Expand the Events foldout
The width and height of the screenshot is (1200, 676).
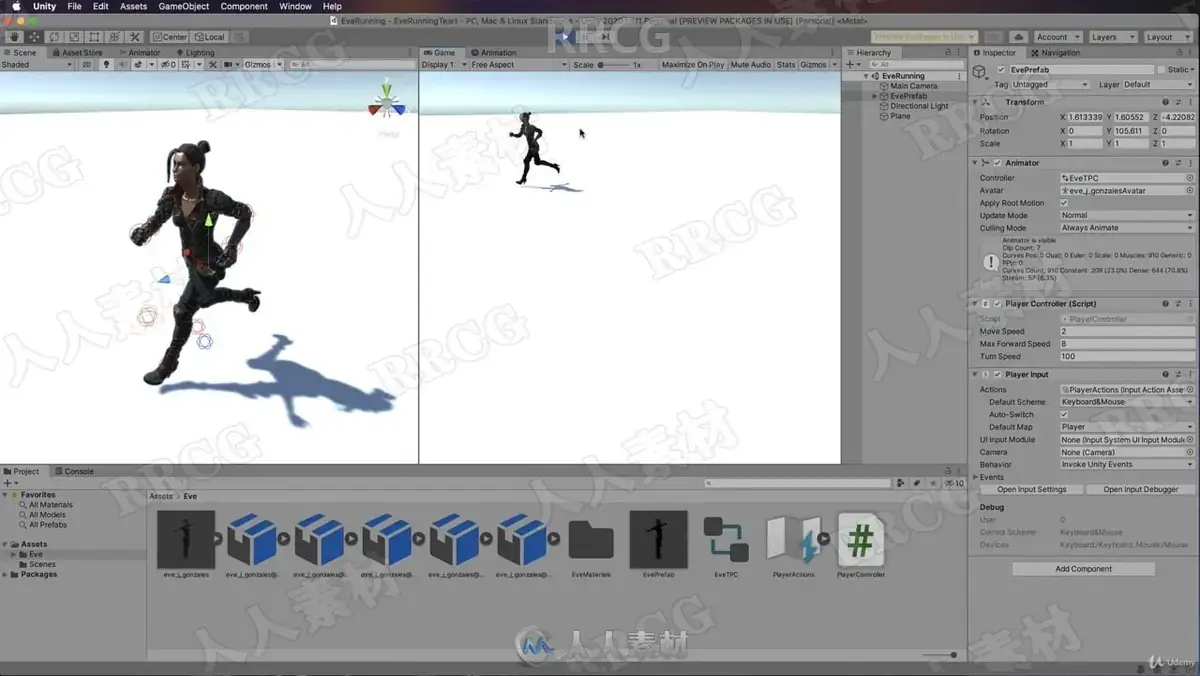tap(975, 477)
